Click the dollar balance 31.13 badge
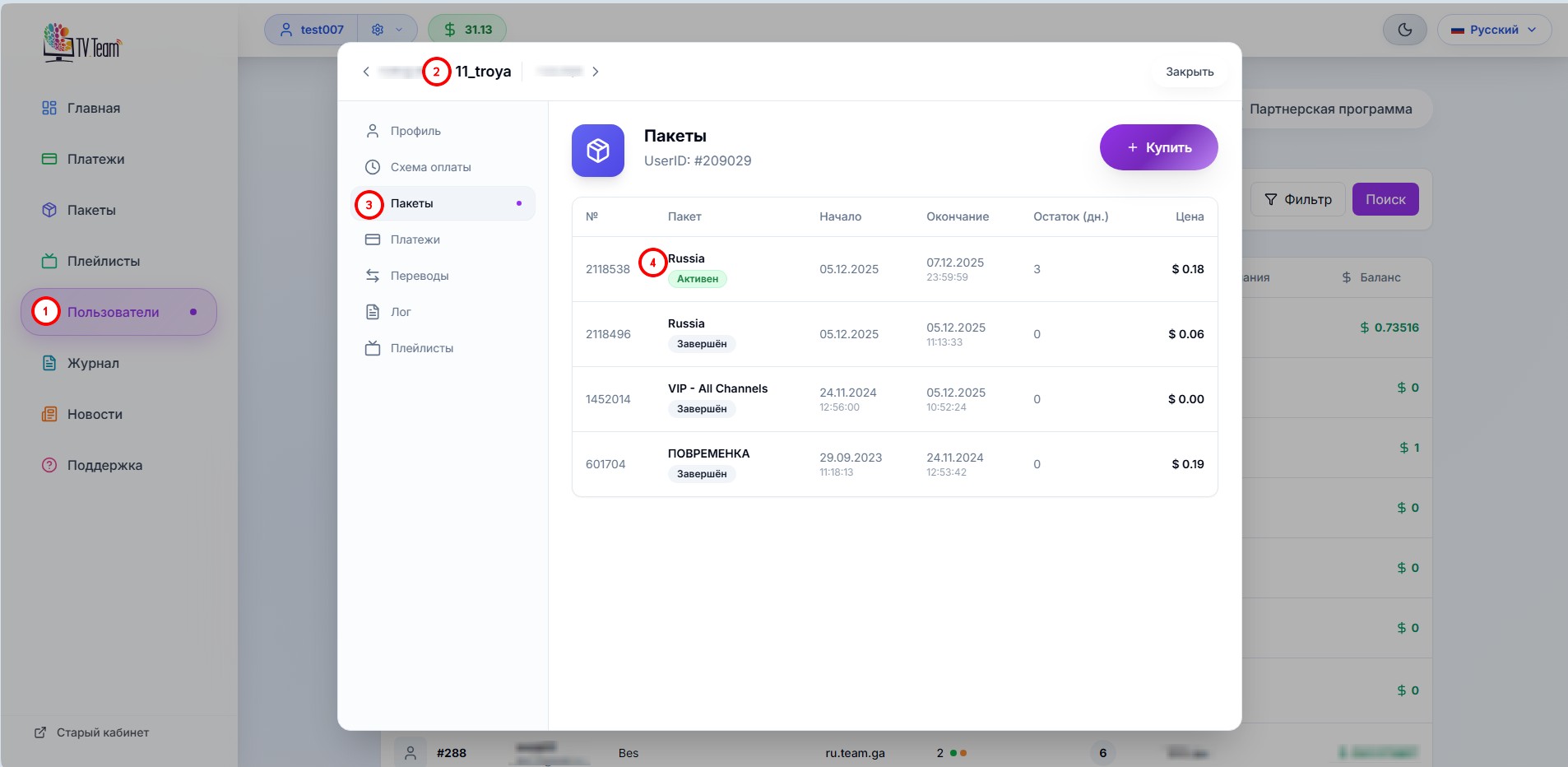Screen dimensions: 1568x767 (467, 30)
